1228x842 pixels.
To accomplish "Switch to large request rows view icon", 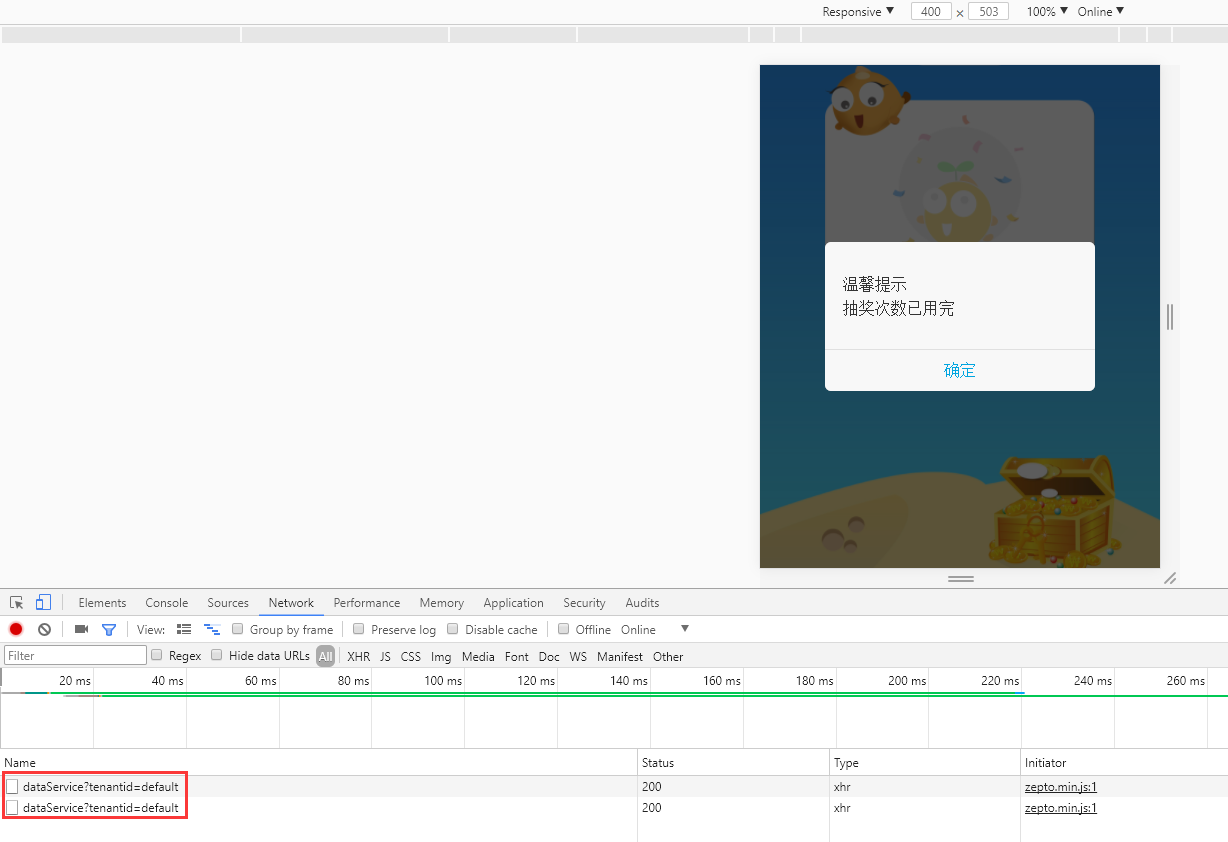I will [x=184, y=629].
